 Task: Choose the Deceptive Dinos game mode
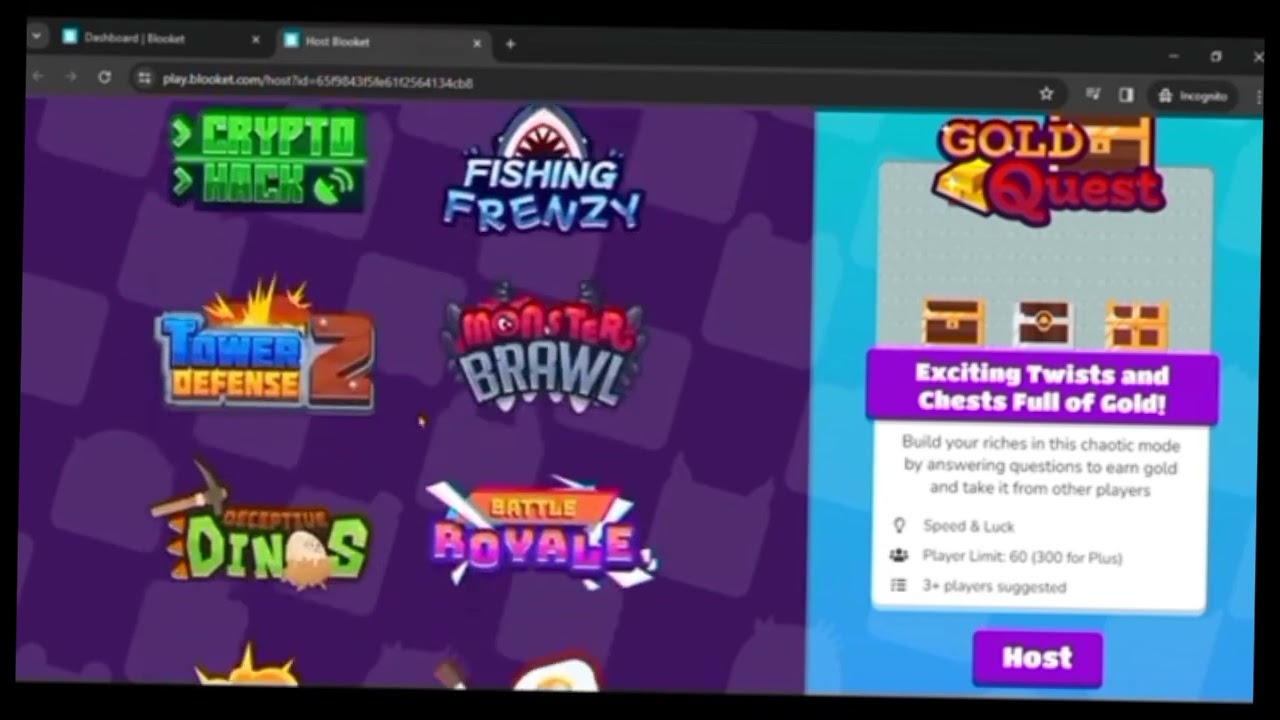[x=262, y=527]
